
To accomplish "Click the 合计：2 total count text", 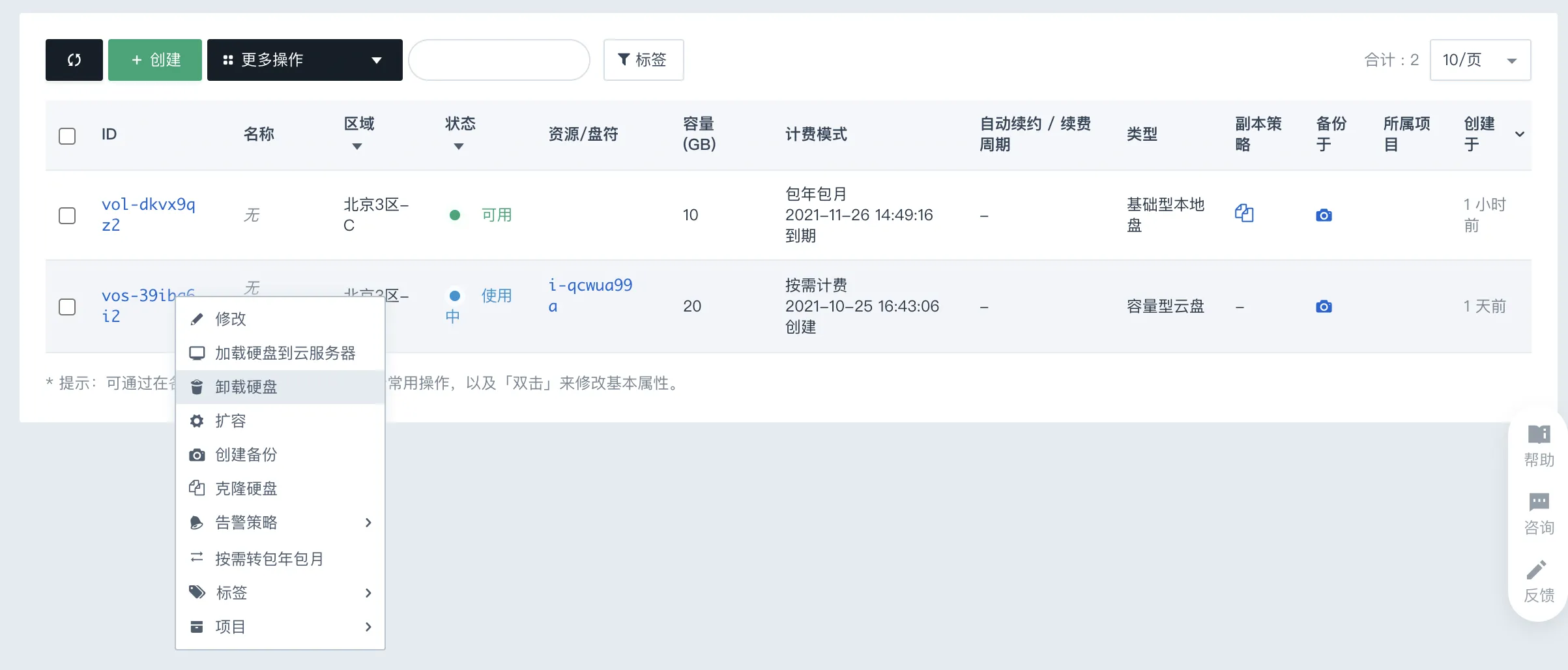I will point(1391,60).
